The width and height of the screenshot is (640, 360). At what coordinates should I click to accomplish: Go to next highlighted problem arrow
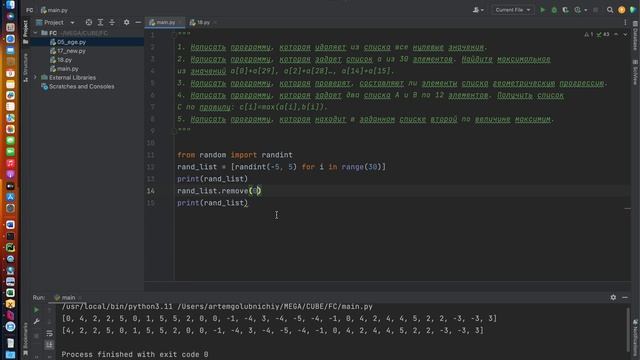point(625,35)
